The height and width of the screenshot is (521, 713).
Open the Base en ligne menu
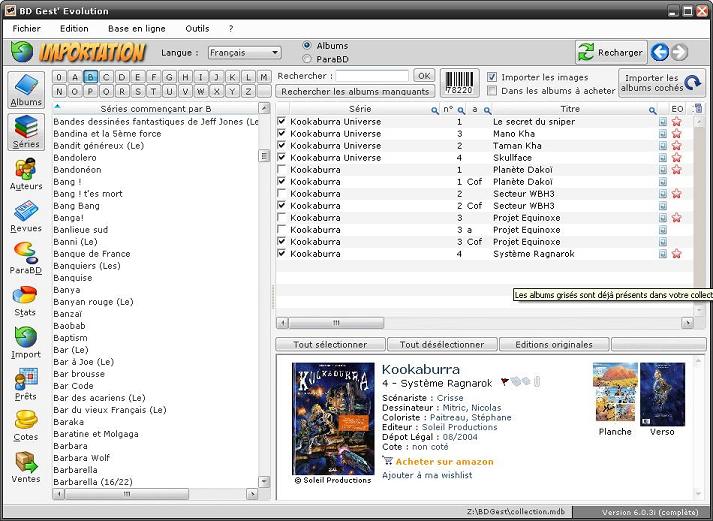[137, 29]
